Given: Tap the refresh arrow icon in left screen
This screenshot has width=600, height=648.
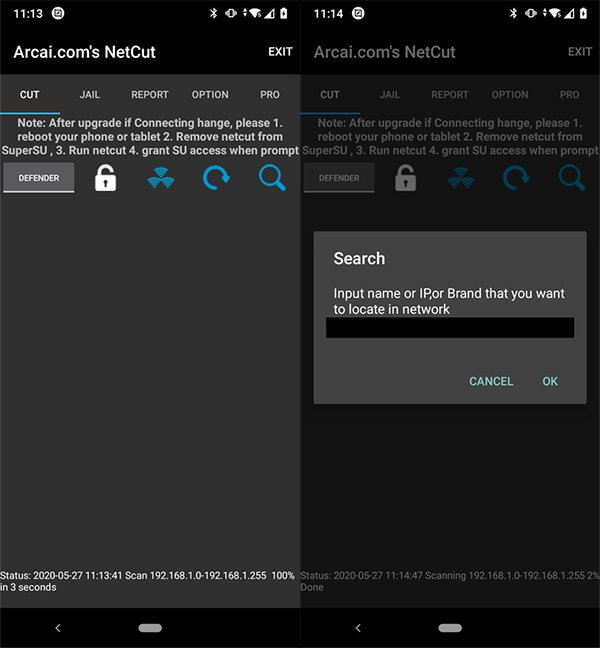Looking at the screenshot, I should [216, 178].
